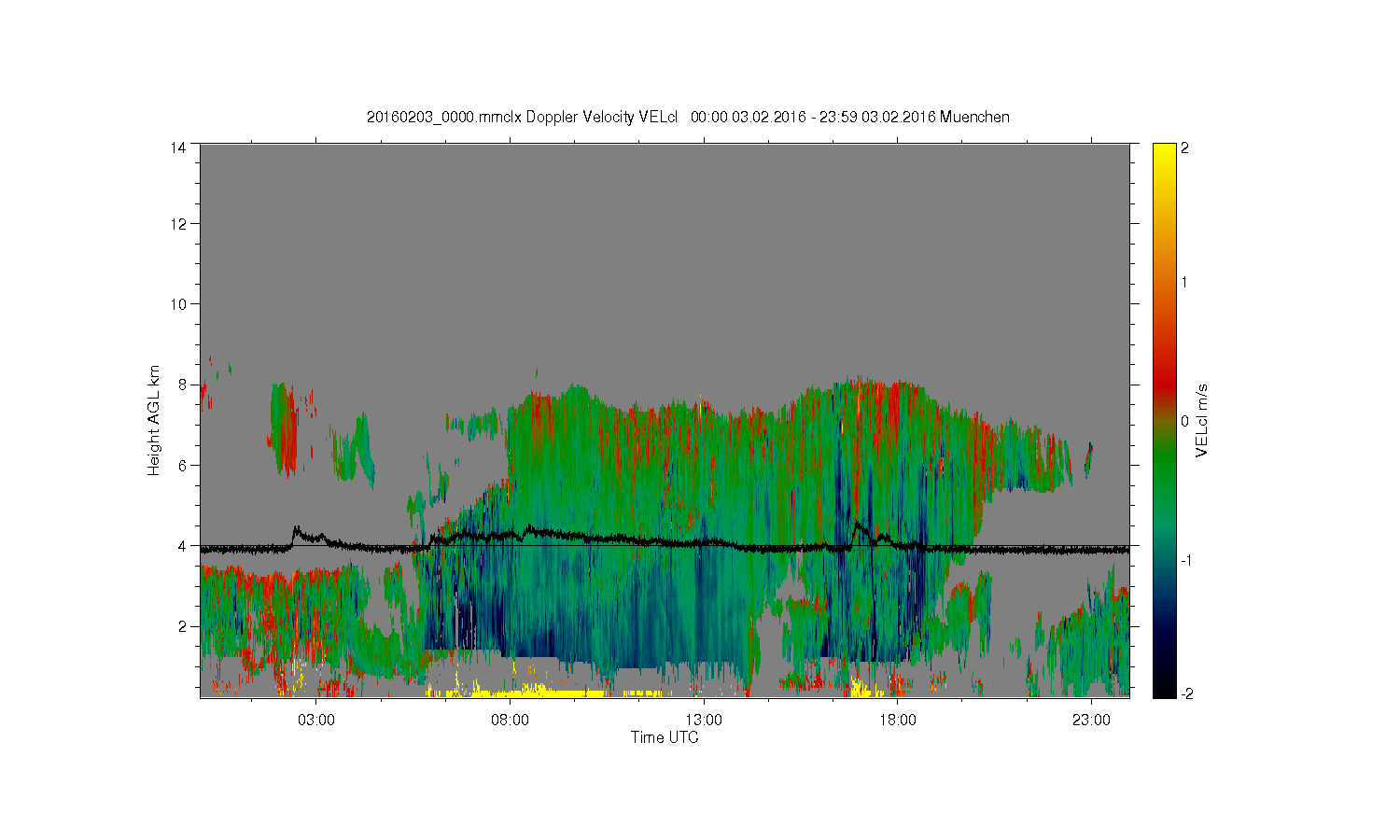Click the height axis label "14"

coord(178,147)
